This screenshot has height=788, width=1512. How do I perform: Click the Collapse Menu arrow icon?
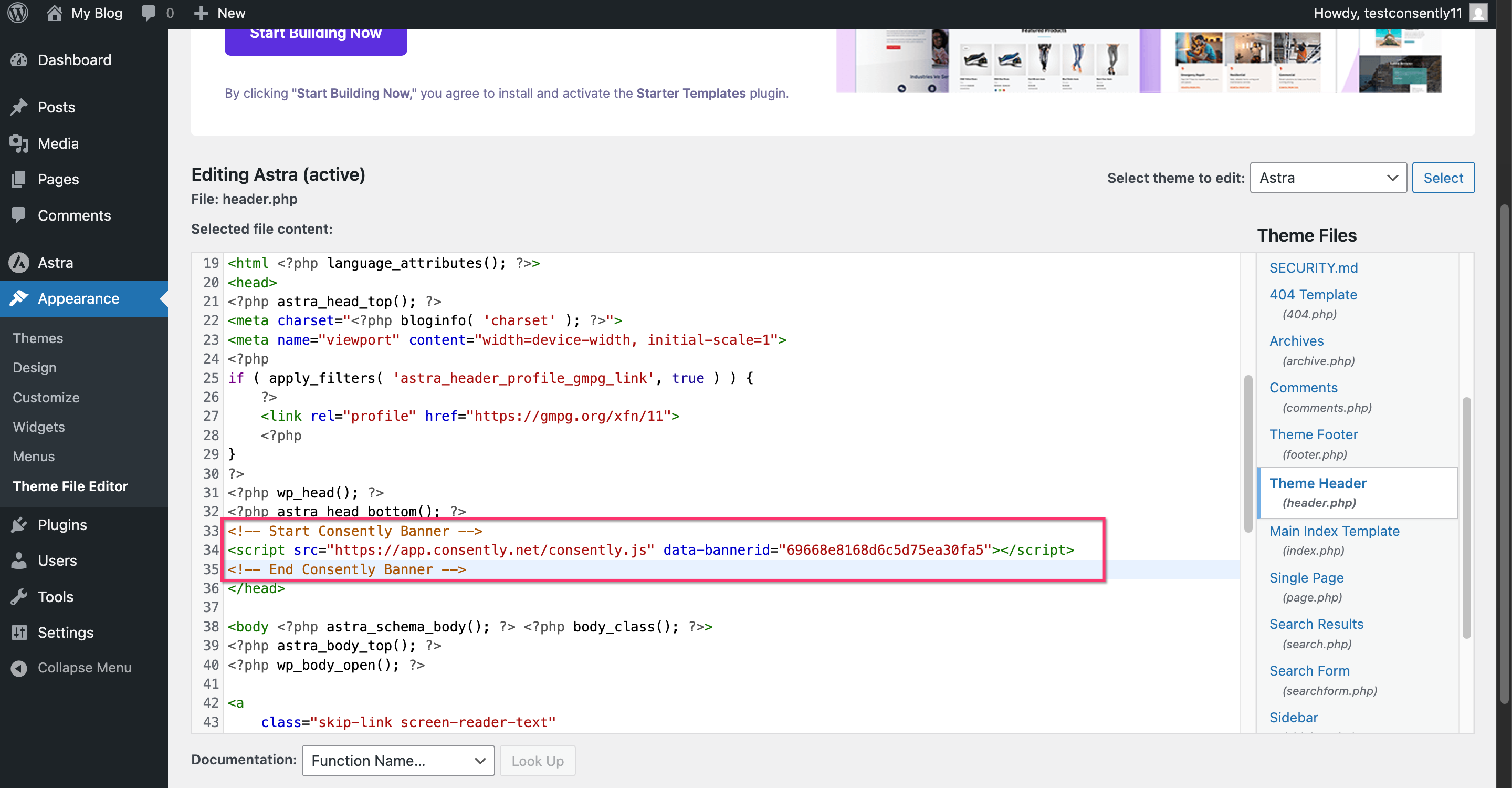click(19, 668)
